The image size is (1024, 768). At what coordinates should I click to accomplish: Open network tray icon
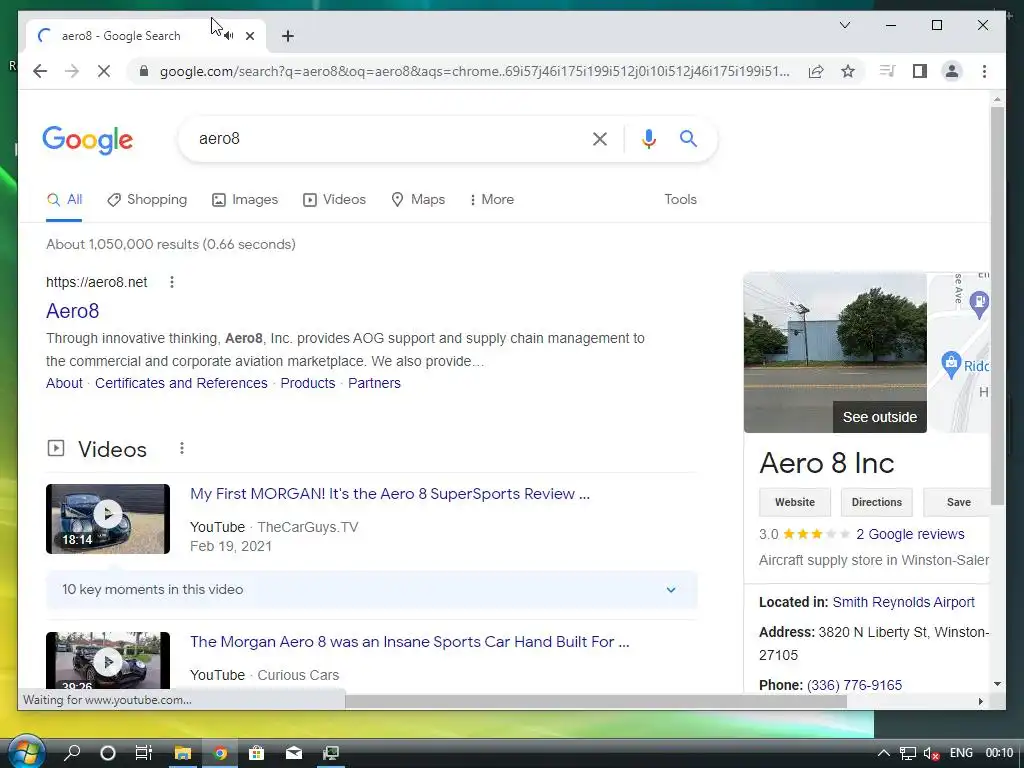[x=908, y=753]
